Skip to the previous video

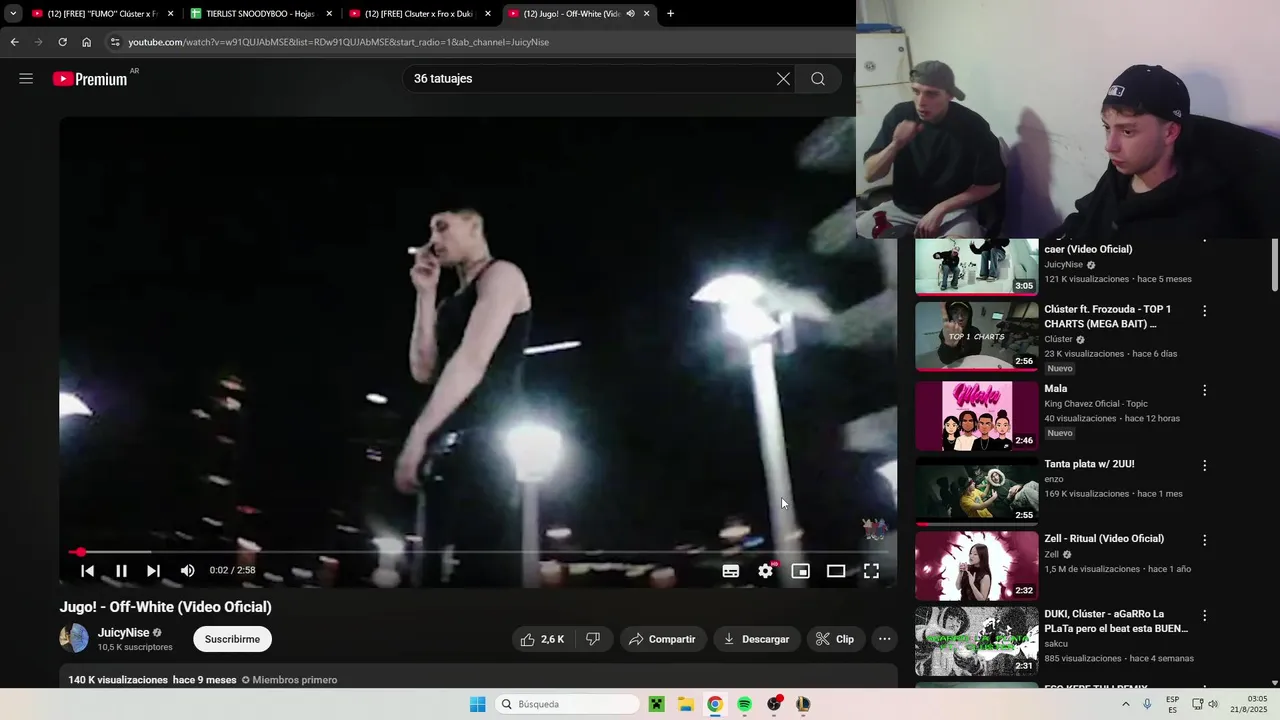(87, 570)
